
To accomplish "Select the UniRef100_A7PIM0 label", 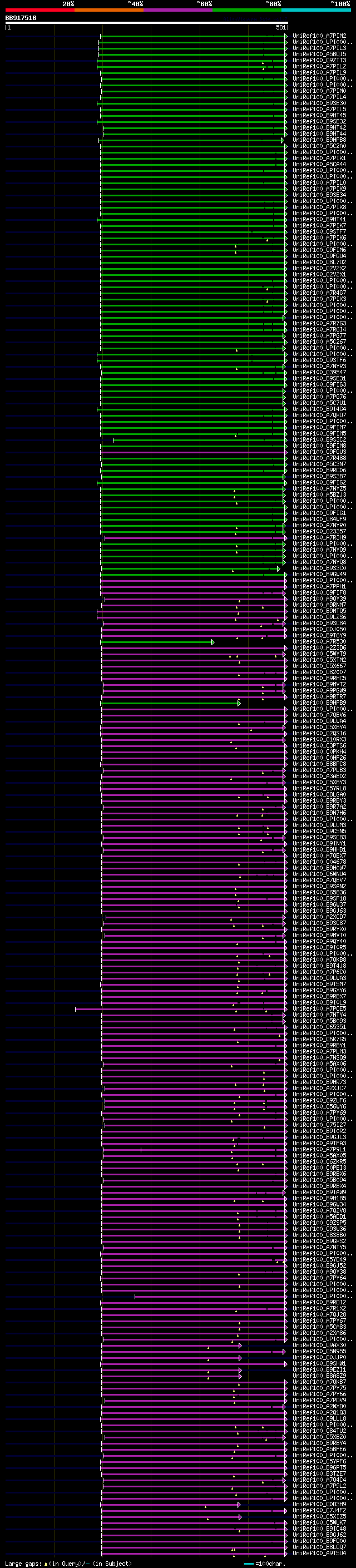I will (319, 91).
